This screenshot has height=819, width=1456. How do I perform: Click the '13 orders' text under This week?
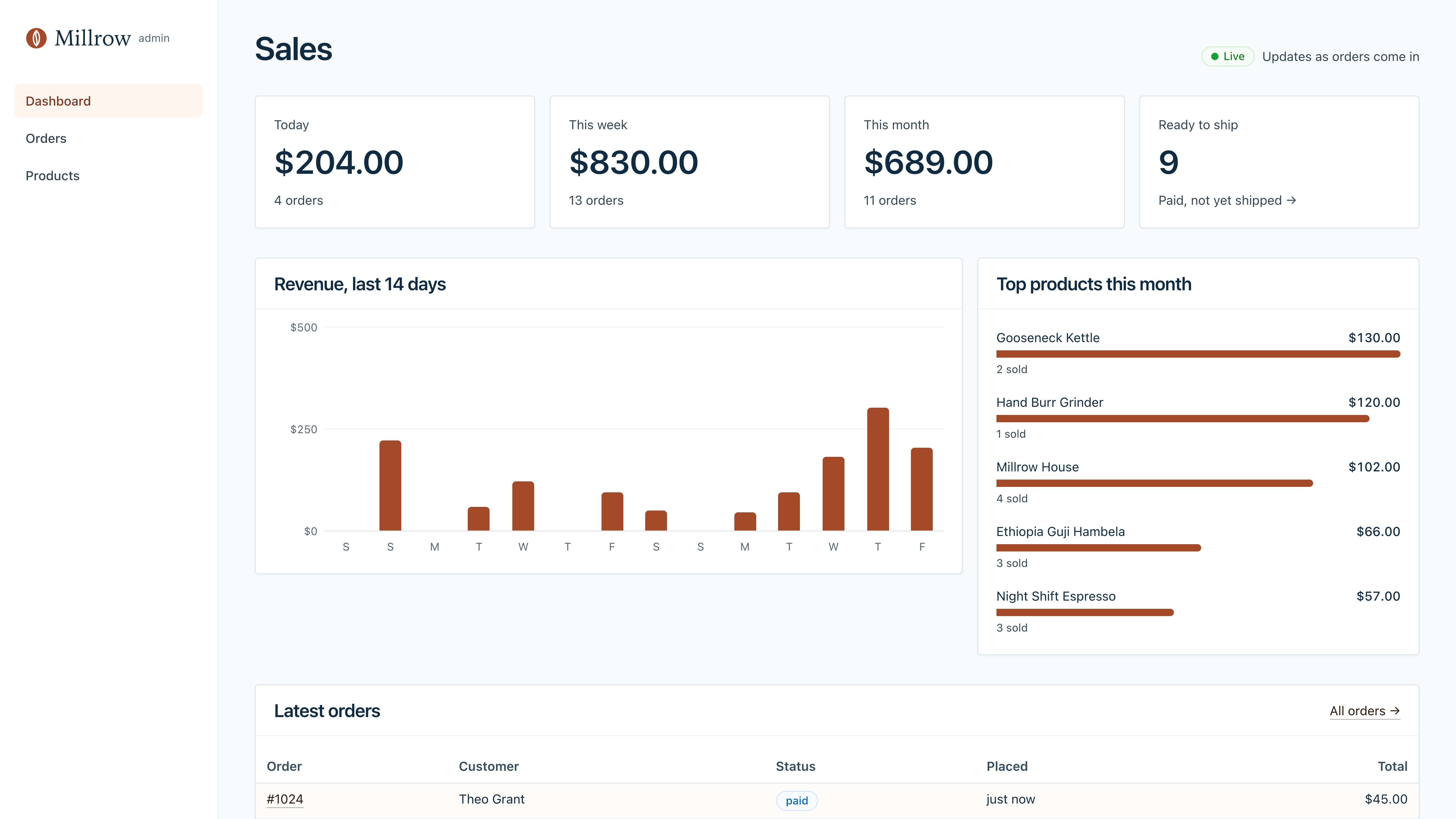596,201
